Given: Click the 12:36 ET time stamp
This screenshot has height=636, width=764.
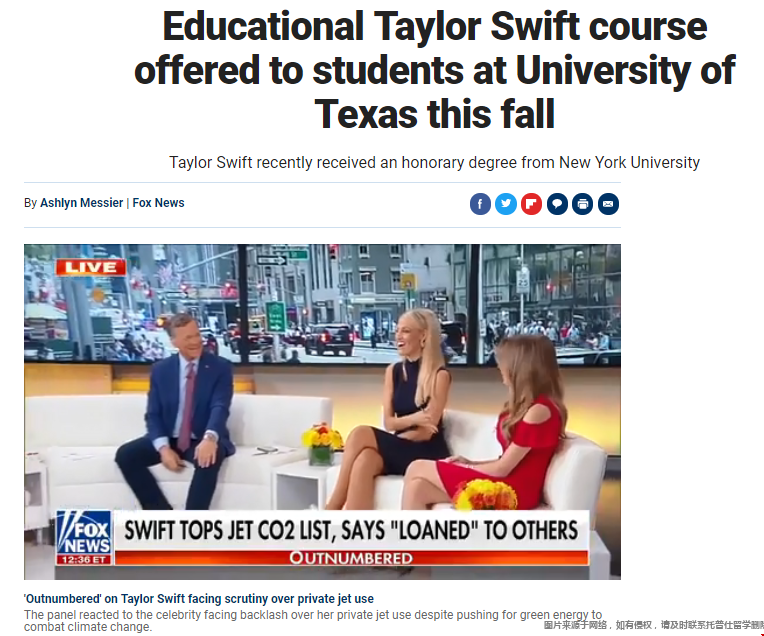Looking at the screenshot, I should (x=84, y=559).
